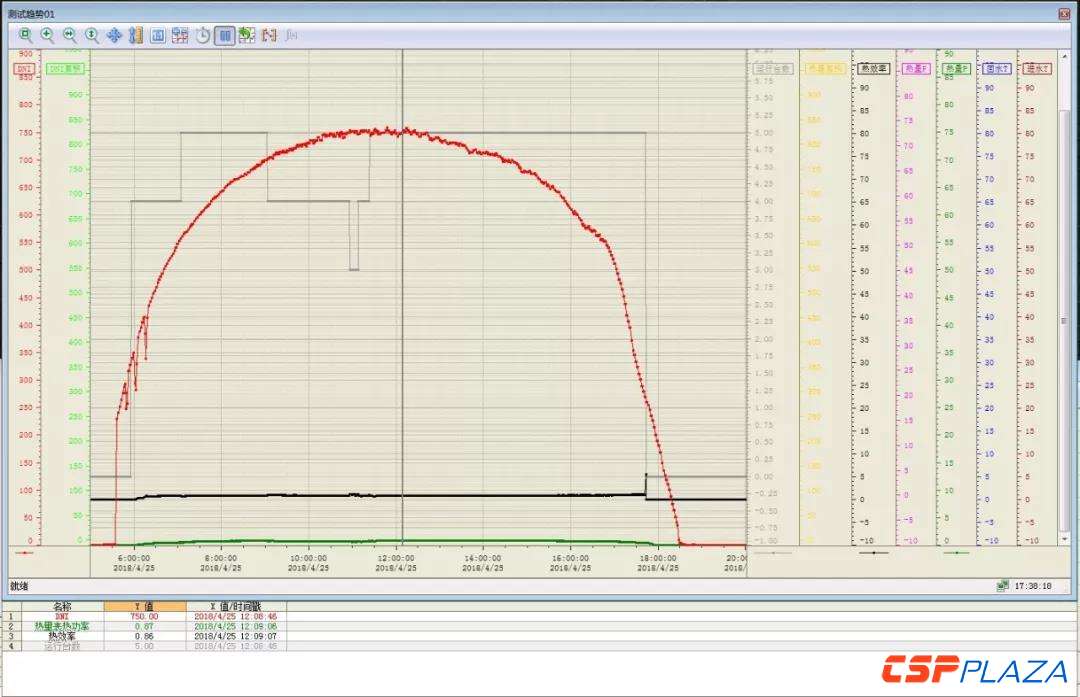
Task: Click the green refresh chart icon
Action: [x=247, y=35]
